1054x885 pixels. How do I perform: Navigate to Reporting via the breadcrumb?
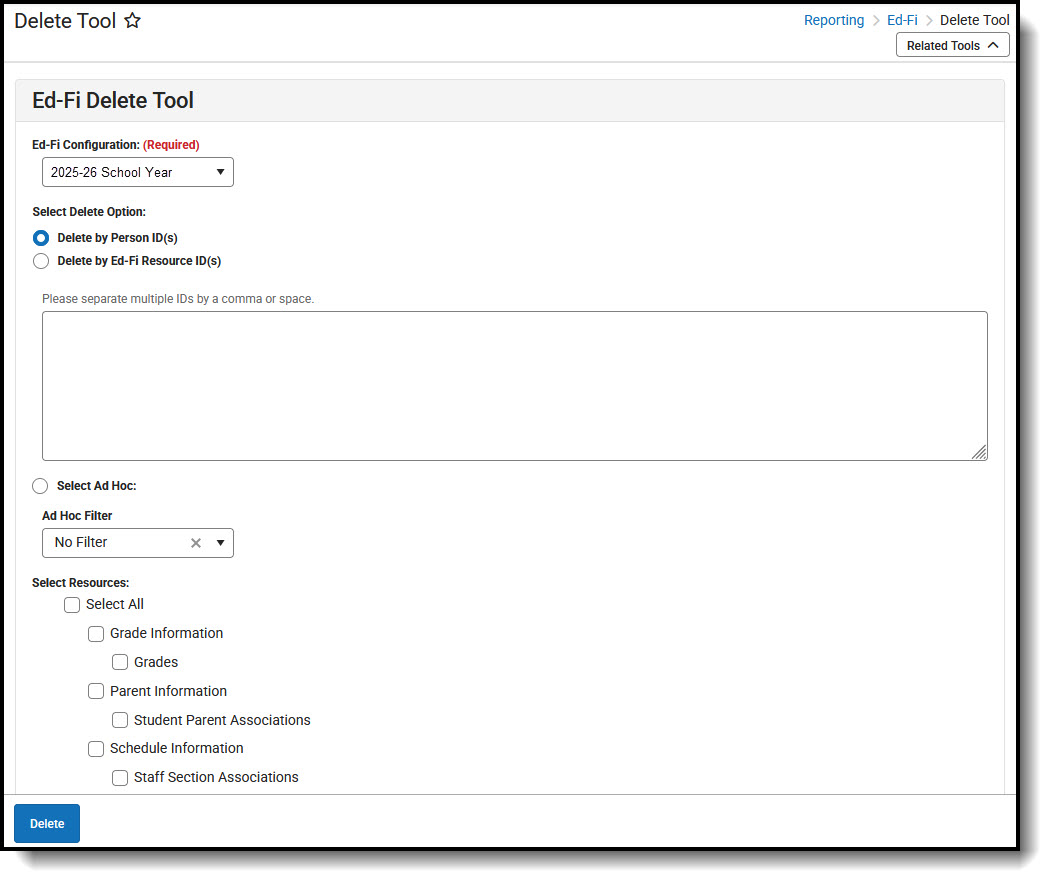[x=834, y=20]
